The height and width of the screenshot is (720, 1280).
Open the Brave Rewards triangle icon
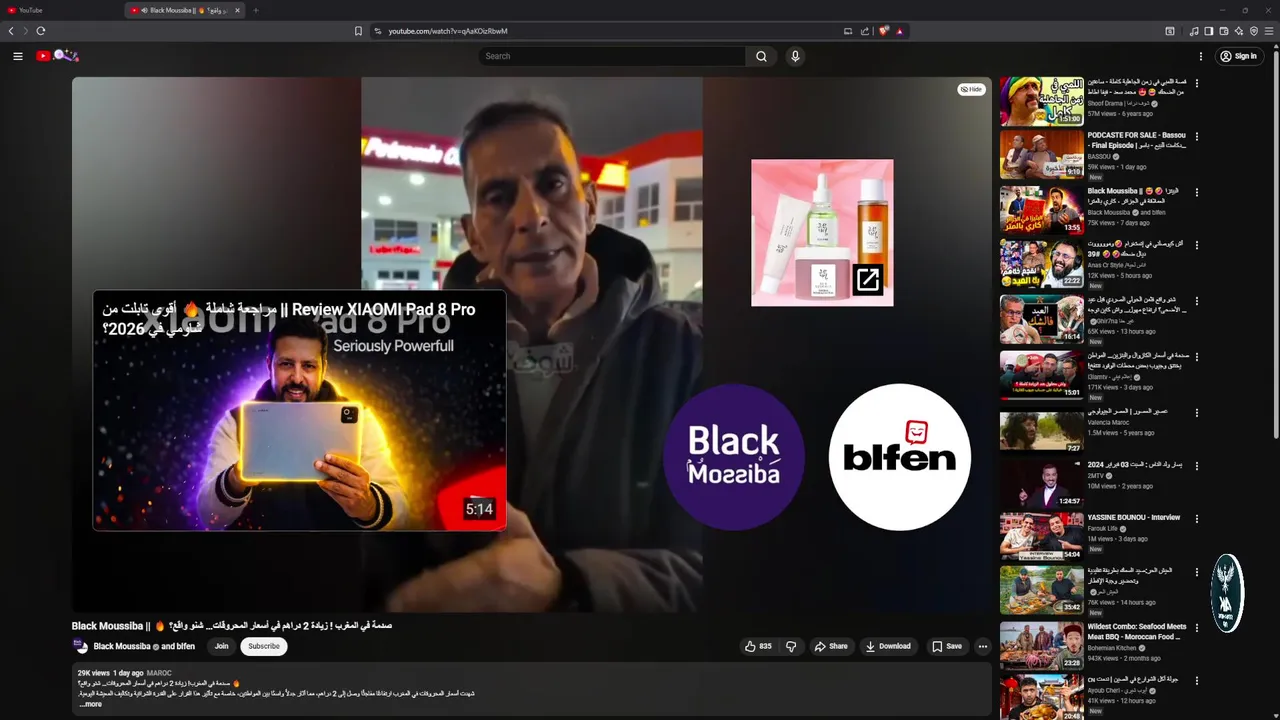pyautogui.click(x=900, y=31)
